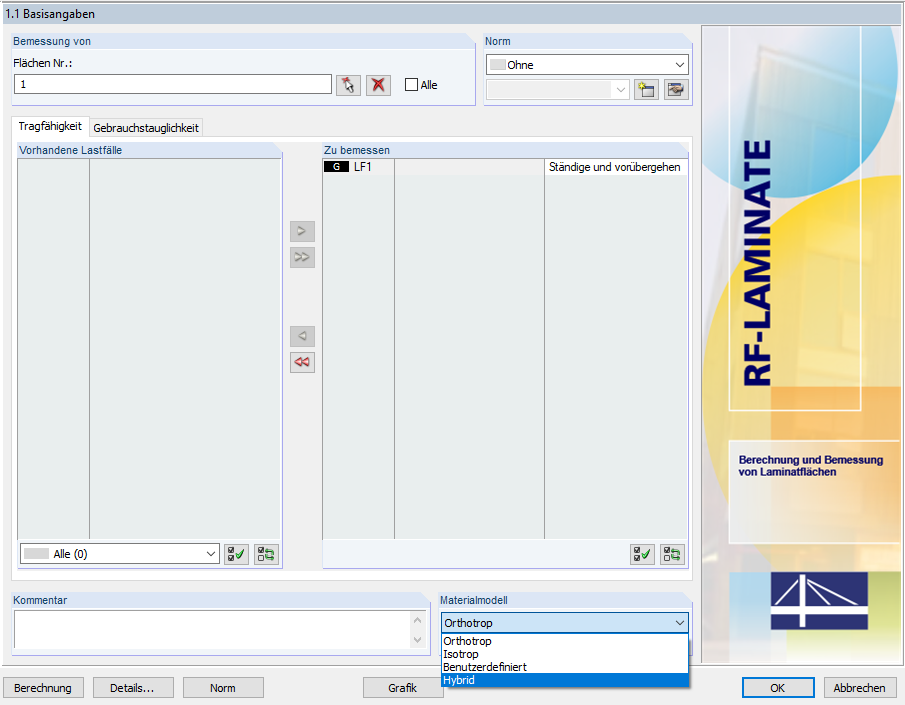The height and width of the screenshot is (705, 905).
Task: Expand the Alle (0) load case filter
Action: coord(119,554)
